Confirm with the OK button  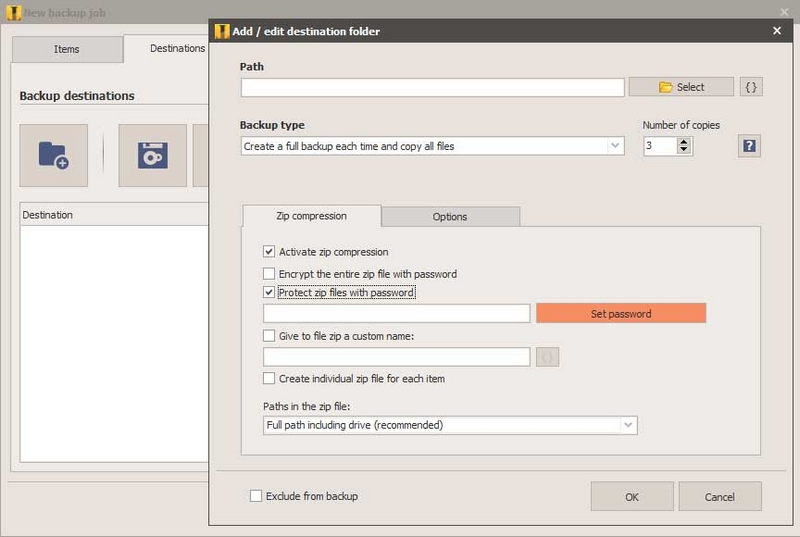point(632,497)
